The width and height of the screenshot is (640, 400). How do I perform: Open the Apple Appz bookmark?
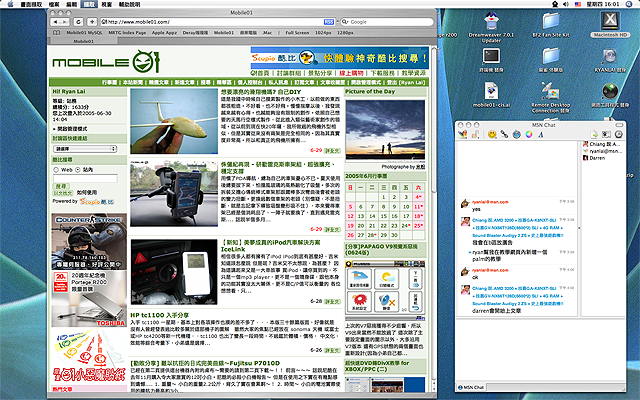tap(164, 33)
